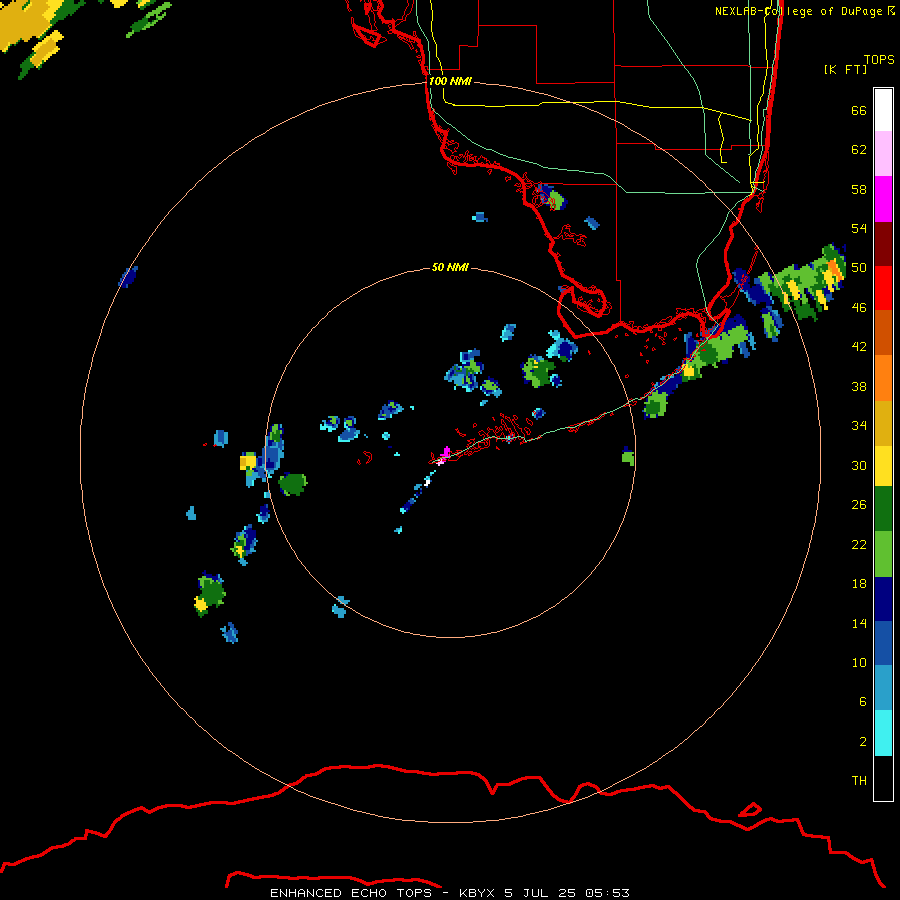The width and height of the screenshot is (900, 900).
Task: Click the '46' legend value
Action: pyautogui.click(x=859, y=308)
